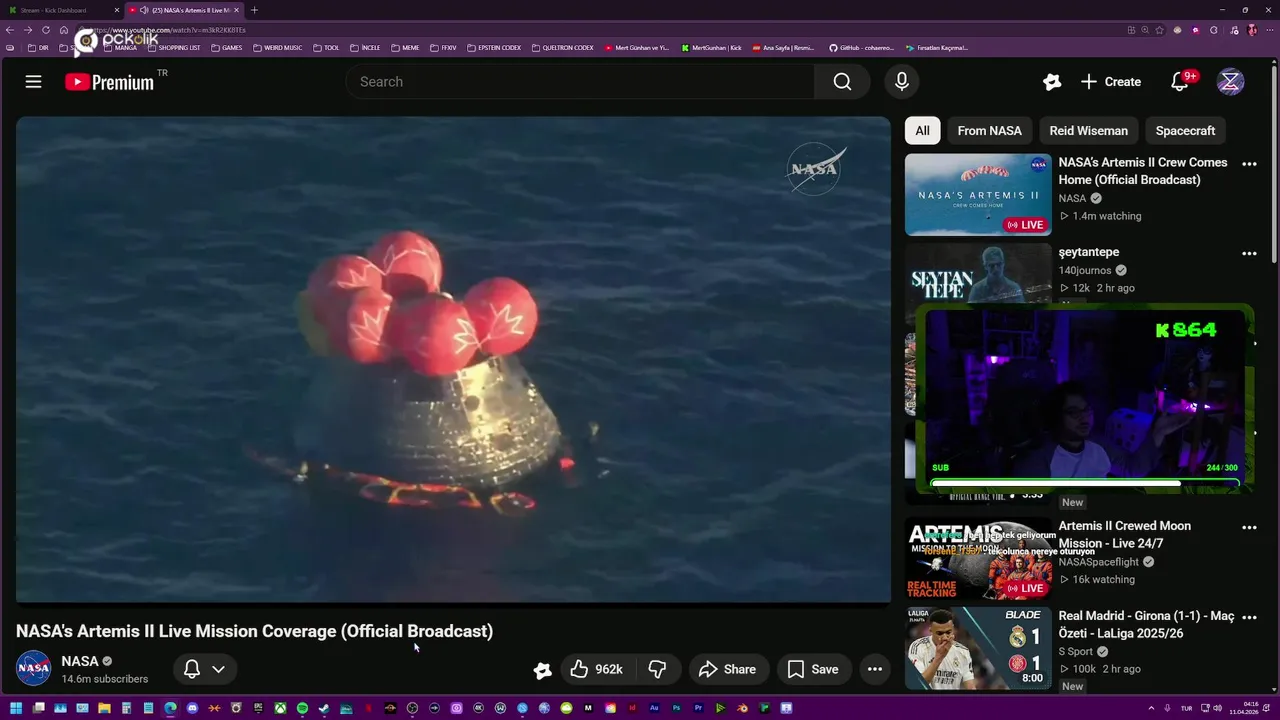
Task: Open Premiere Pro from the taskbar
Action: (x=699, y=709)
